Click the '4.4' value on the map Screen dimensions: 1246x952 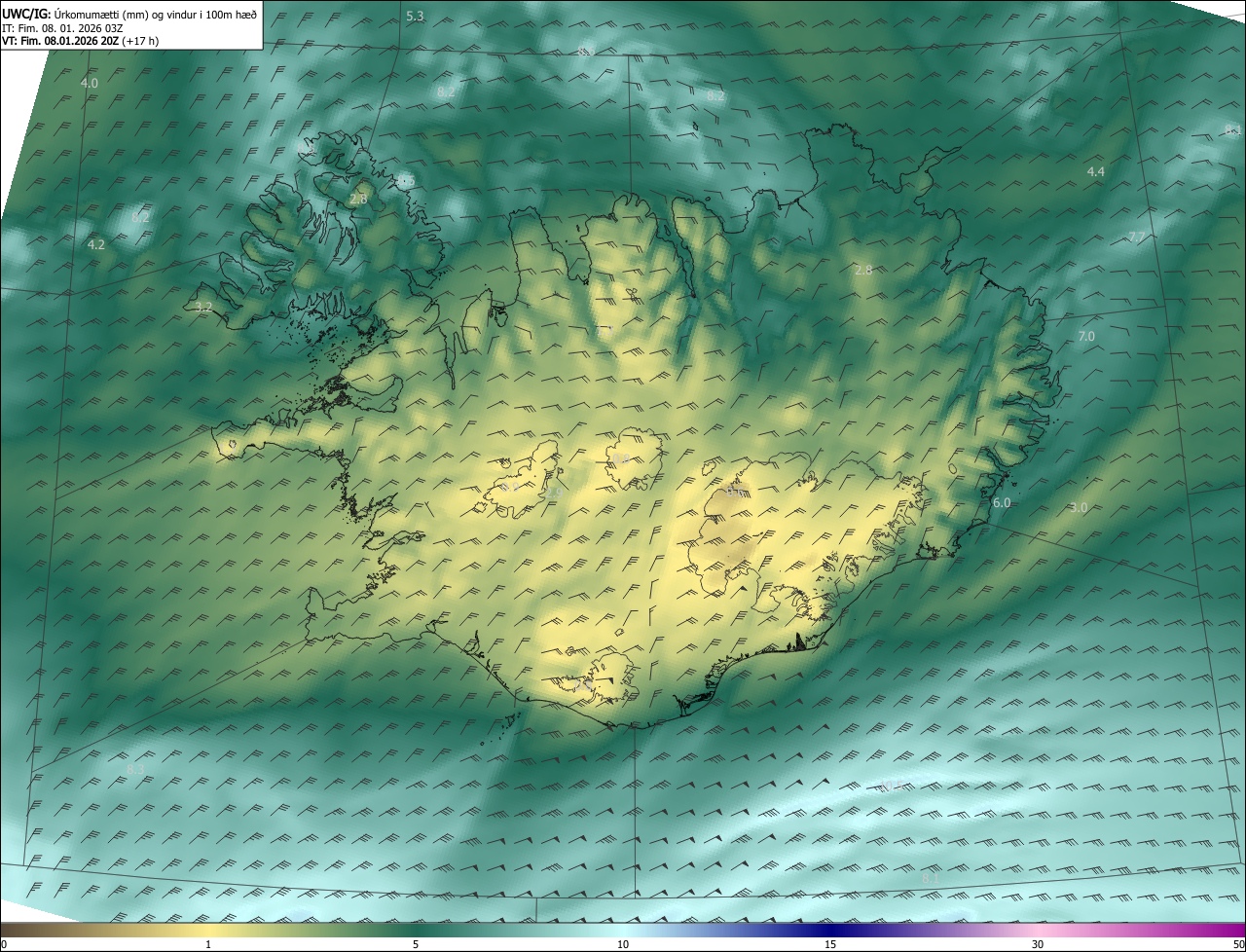tap(1095, 172)
